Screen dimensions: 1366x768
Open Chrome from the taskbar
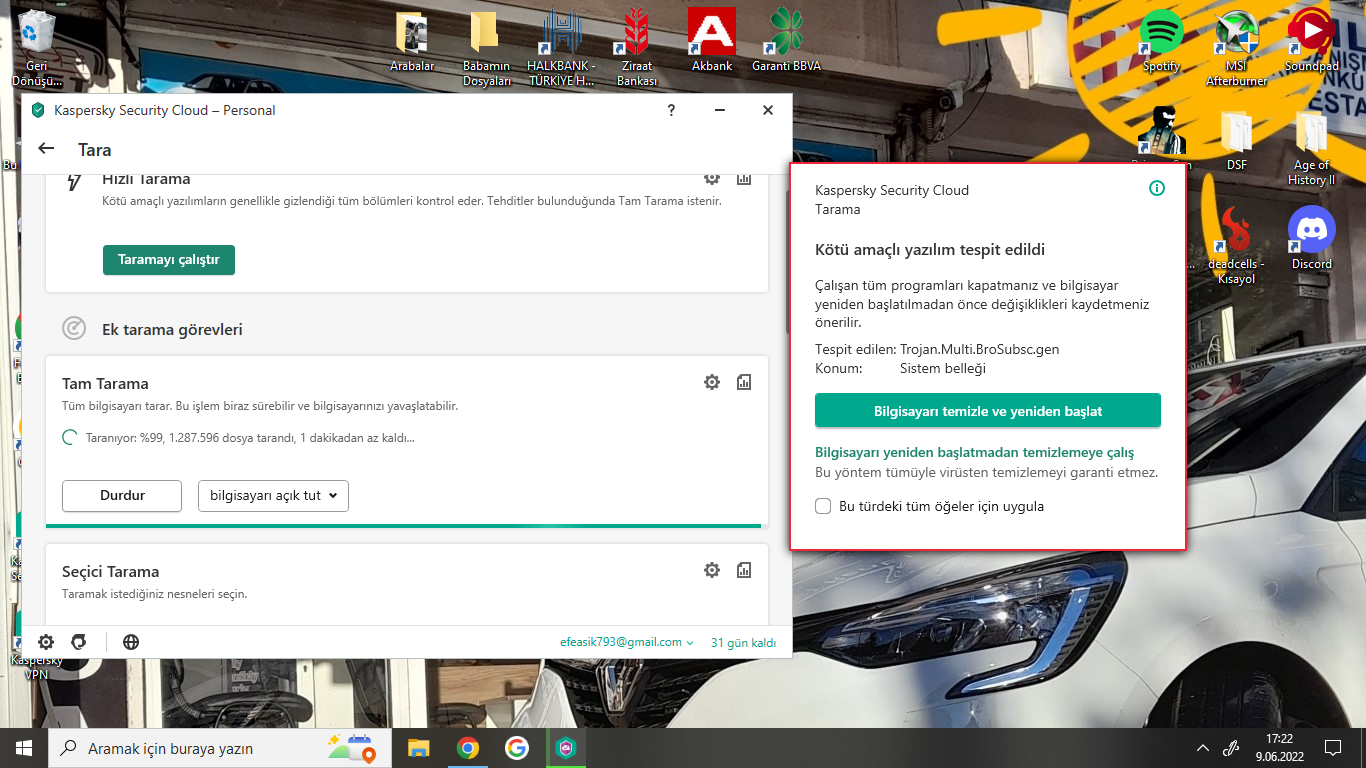(x=467, y=748)
